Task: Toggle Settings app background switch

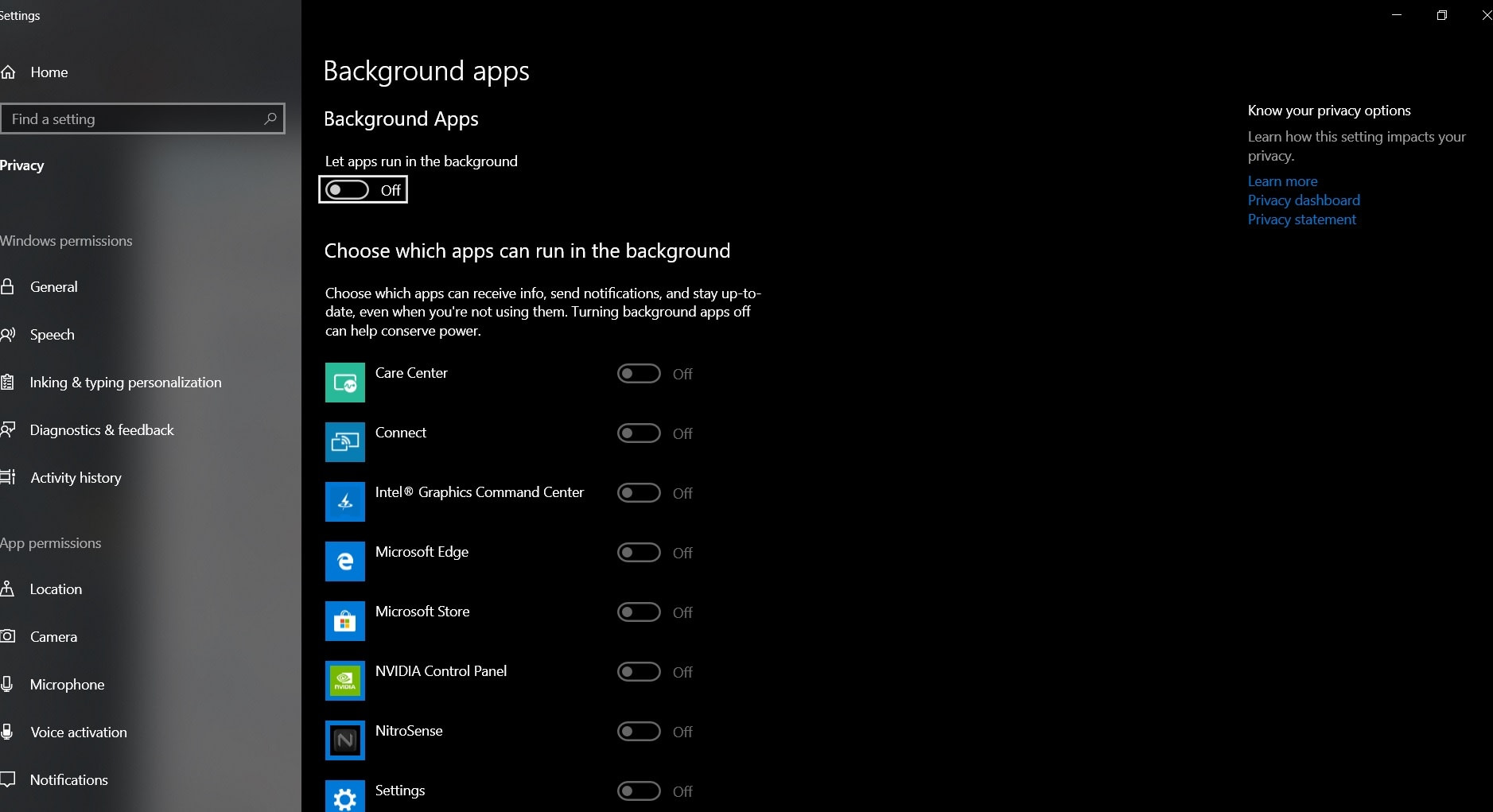Action: (x=639, y=791)
